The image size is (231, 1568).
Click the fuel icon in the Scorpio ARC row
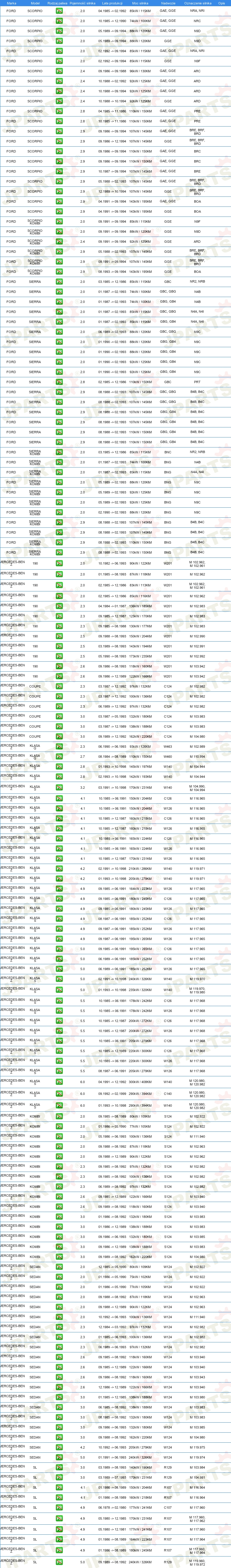pos(59,71)
